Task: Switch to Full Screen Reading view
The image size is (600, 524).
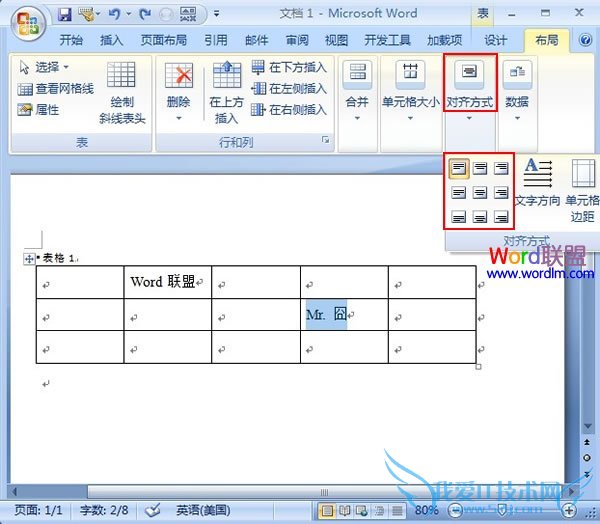Action: click(345, 510)
